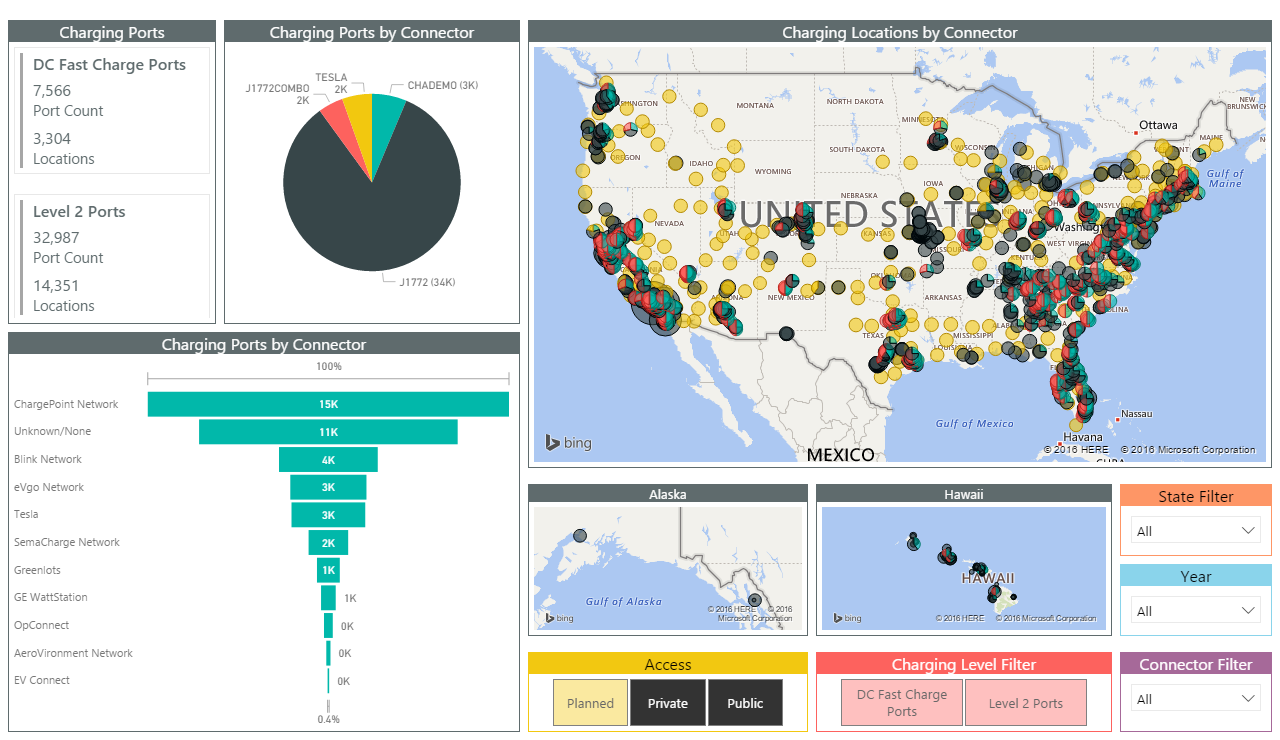Click the Charging Locations by Connector title
The image size is (1280, 740).
click(x=900, y=33)
